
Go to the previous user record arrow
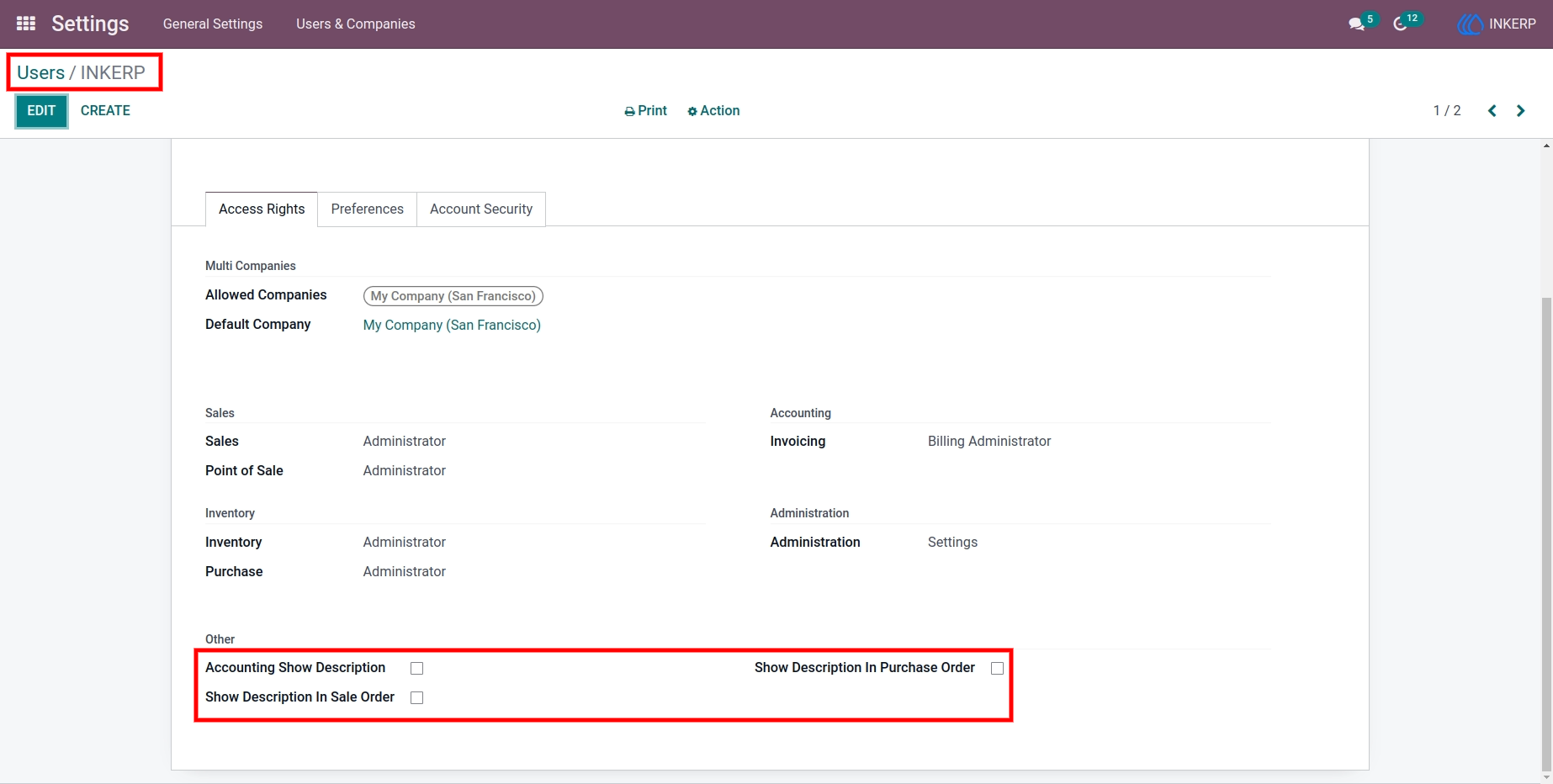click(1492, 111)
